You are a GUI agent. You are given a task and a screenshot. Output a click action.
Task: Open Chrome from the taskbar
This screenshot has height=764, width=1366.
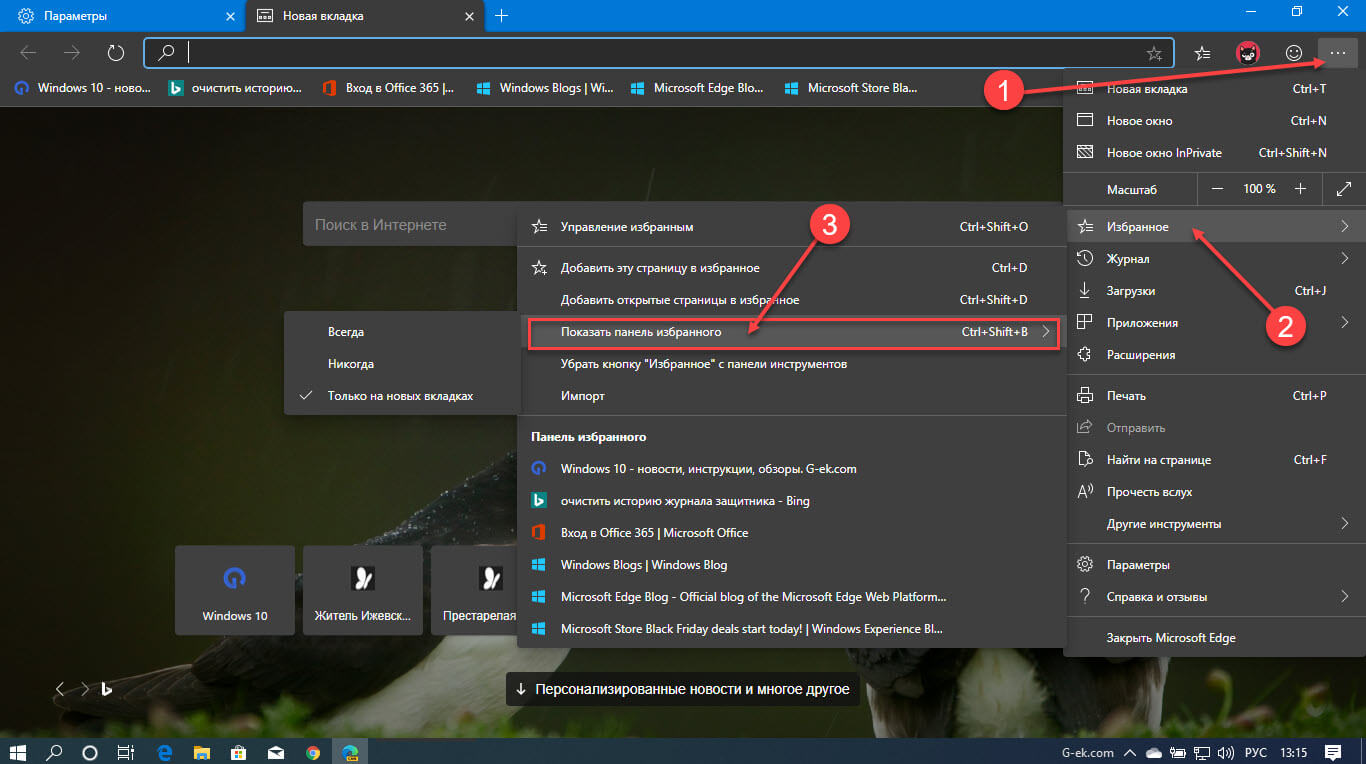(x=313, y=752)
